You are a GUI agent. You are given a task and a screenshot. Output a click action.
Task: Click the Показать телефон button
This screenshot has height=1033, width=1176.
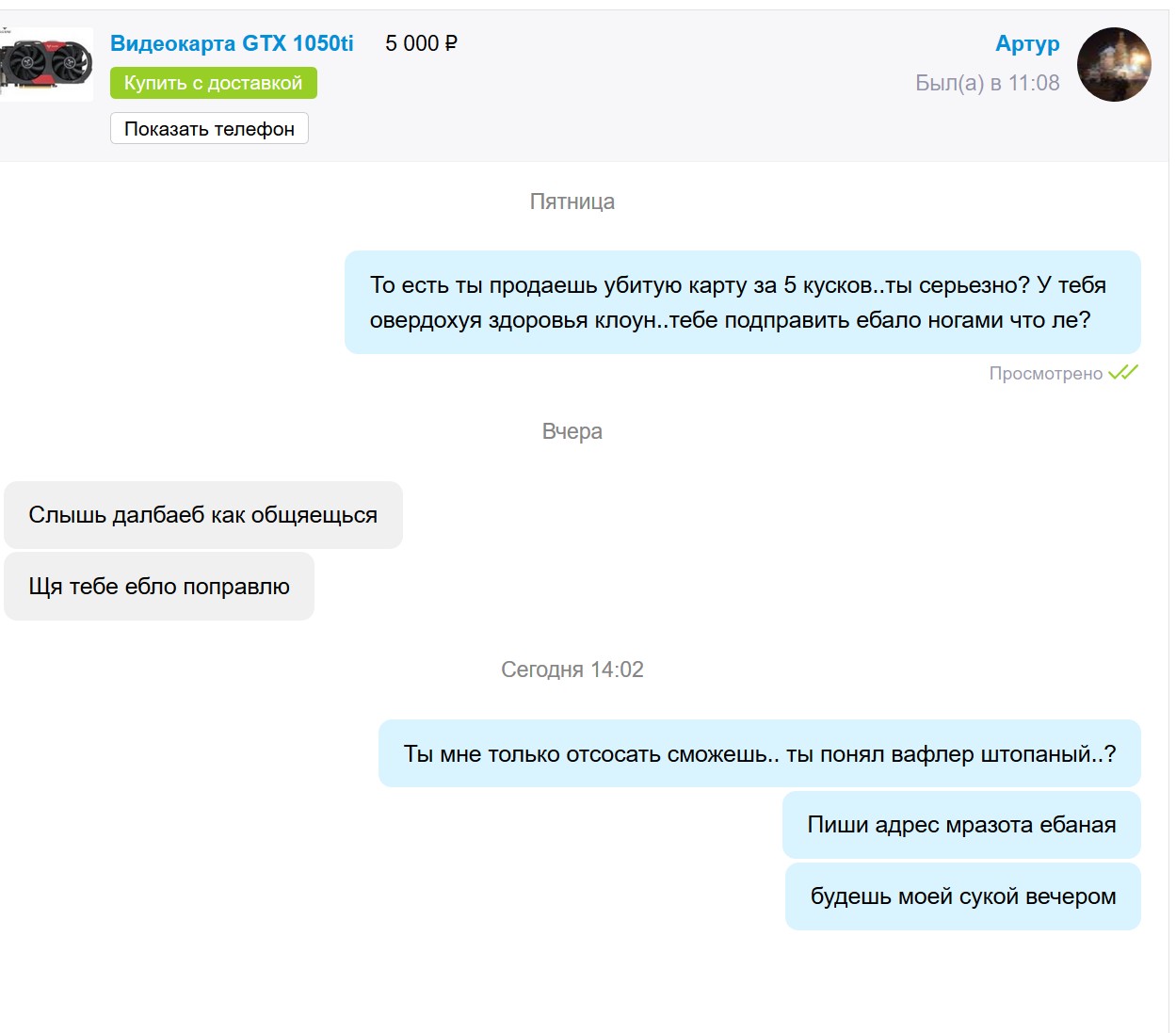pos(209,129)
